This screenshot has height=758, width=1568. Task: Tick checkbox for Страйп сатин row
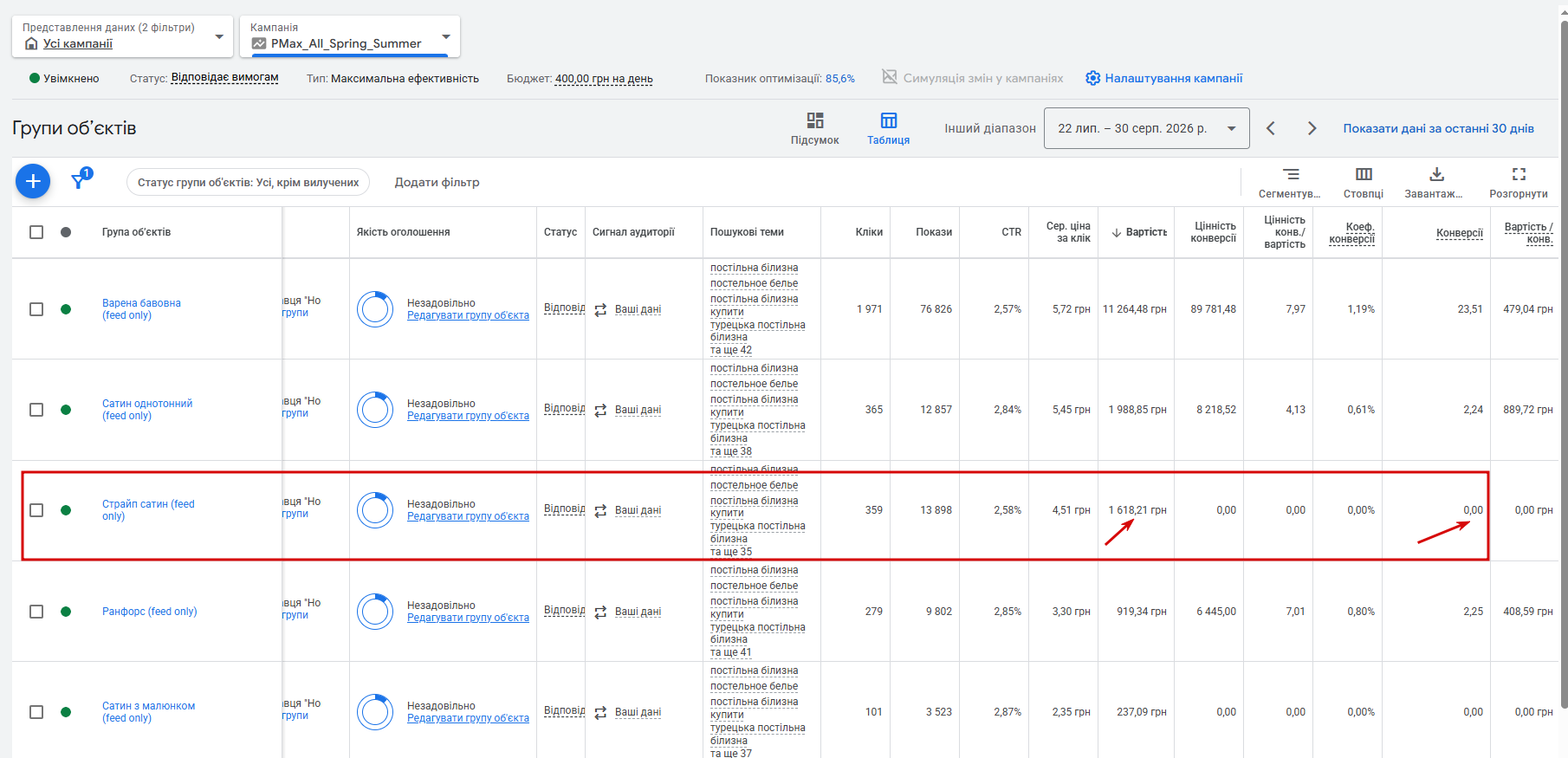coord(36,510)
